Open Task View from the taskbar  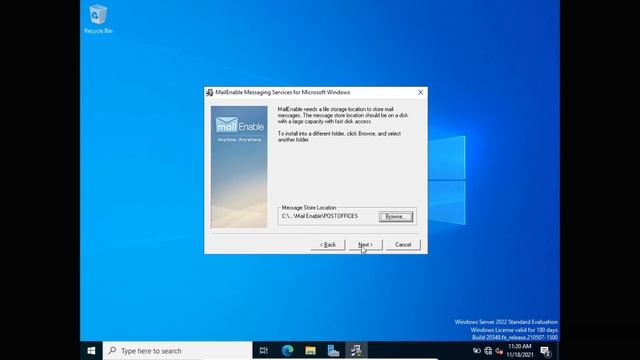click(264, 351)
